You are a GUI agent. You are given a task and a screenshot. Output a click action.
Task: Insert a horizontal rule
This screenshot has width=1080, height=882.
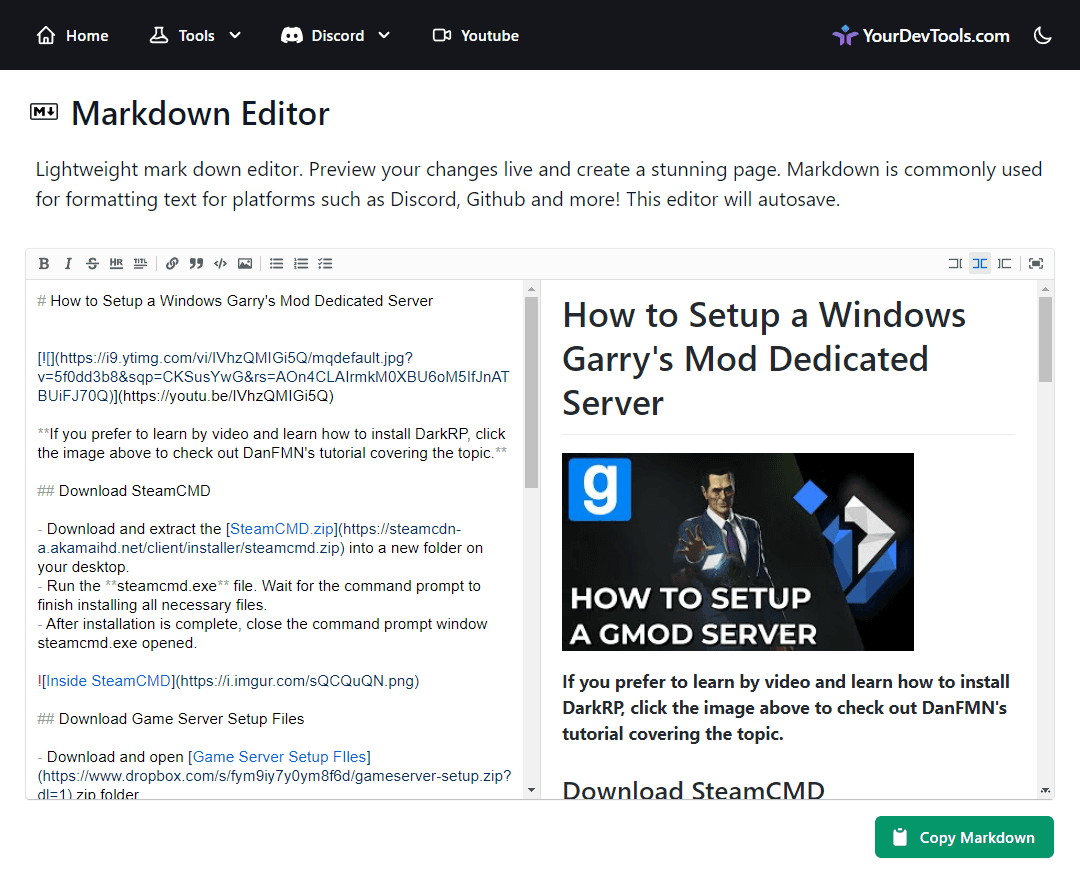116,263
